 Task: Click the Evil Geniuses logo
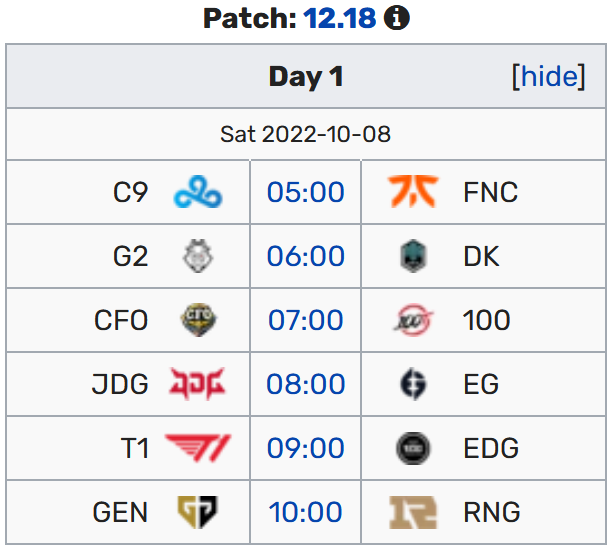(412, 384)
